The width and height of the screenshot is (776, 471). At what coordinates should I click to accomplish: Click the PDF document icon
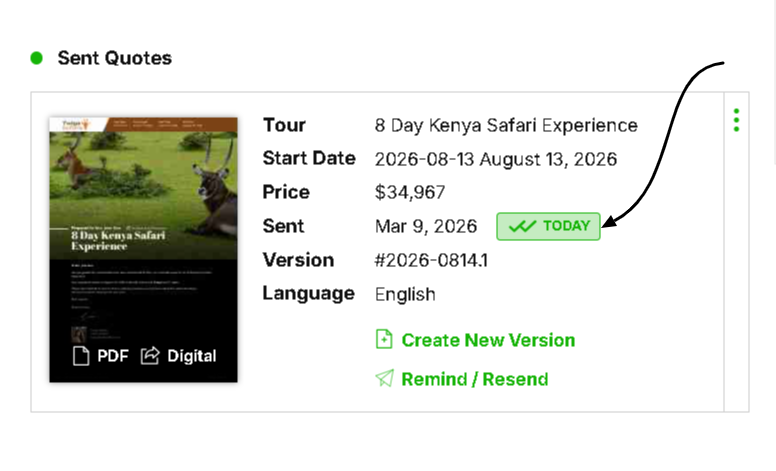(x=82, y=355)
